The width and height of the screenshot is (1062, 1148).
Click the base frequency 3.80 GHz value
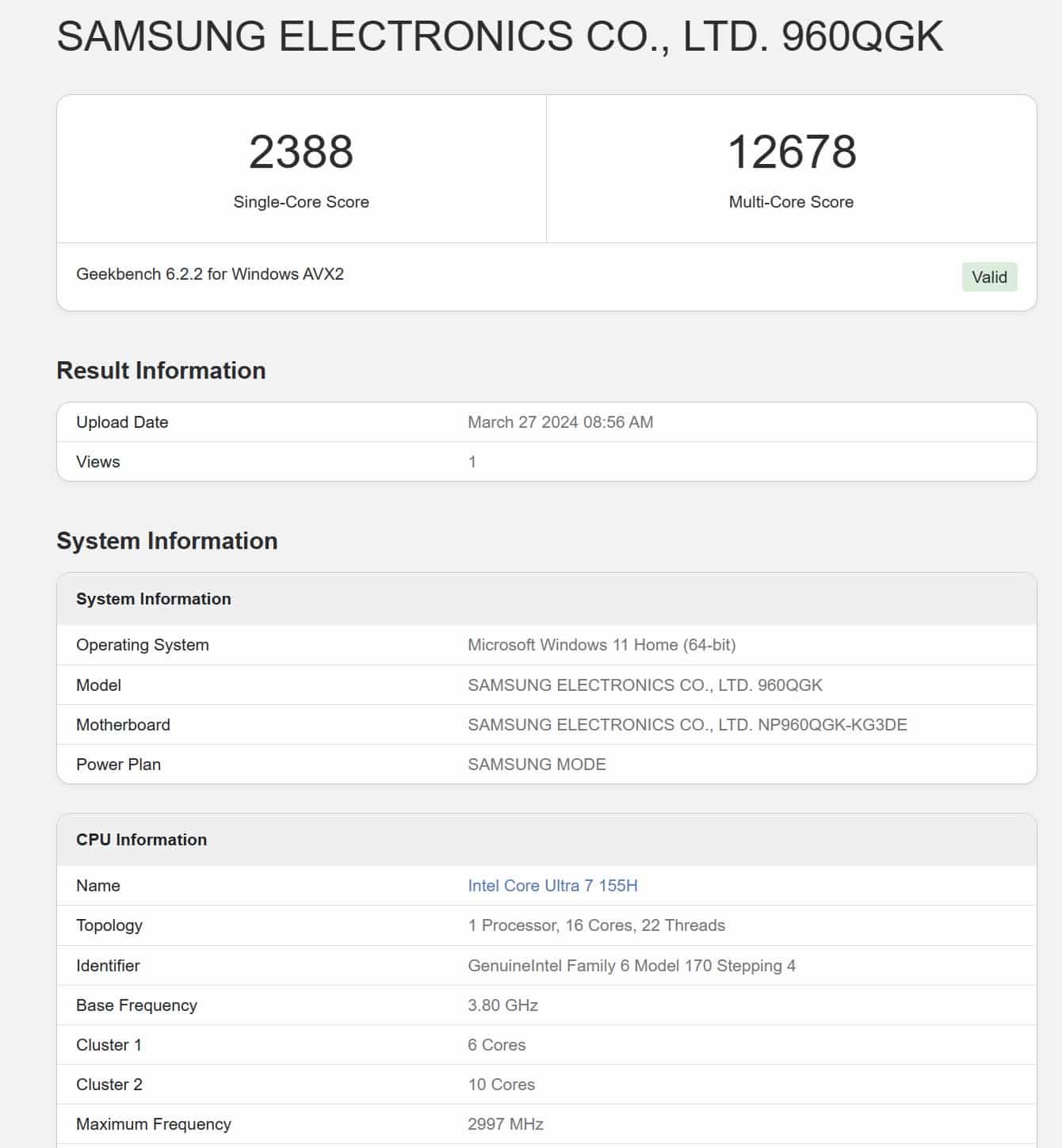[502, 1005]
